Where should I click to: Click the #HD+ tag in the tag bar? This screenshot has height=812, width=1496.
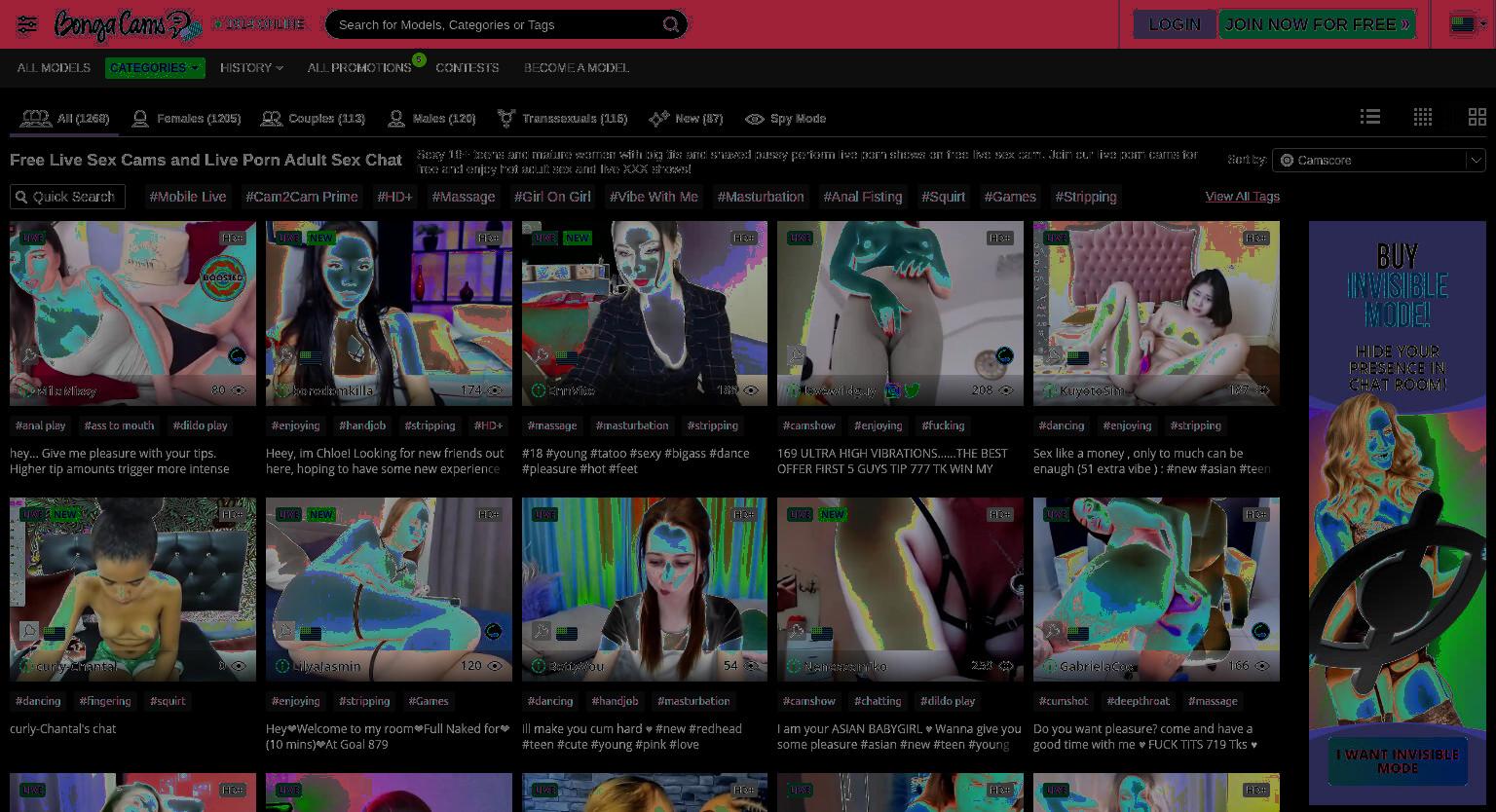(x=394, y=197)
